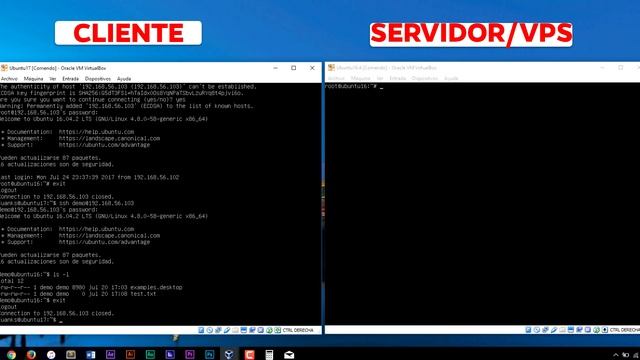Click hard disk indicator in server window status bar
The width and height of the screenshot is (640, 360).
tap(528, 330)
